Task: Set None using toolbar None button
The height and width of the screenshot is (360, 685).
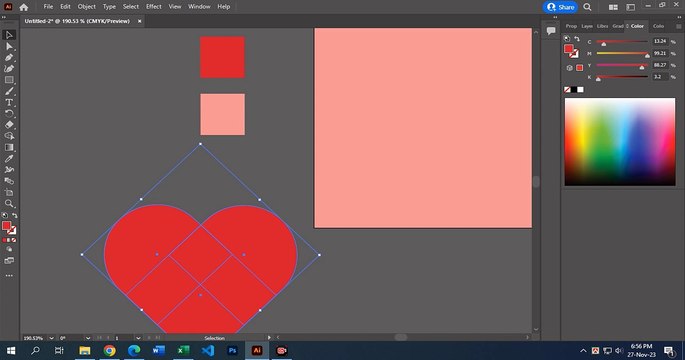Action: pos(14,240)
